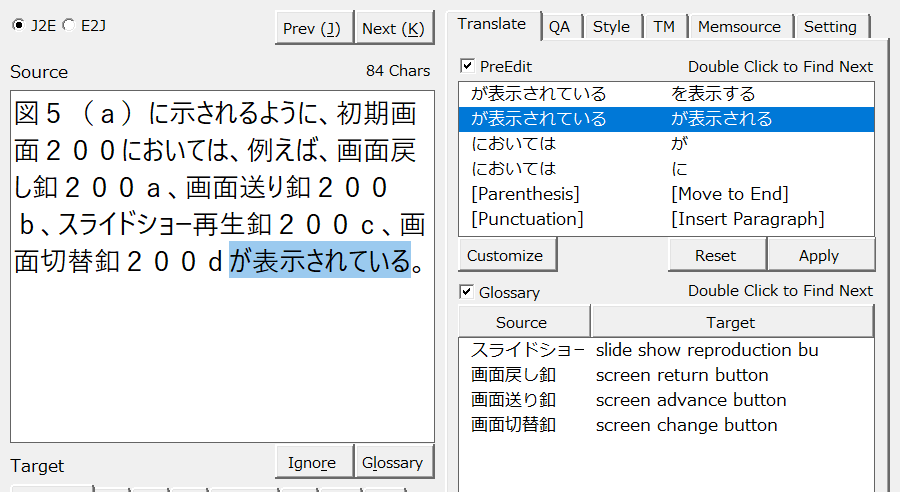The image size is (900, 492).
Task: Toggle the Glossary checkbox
Action: click(467, 292)
